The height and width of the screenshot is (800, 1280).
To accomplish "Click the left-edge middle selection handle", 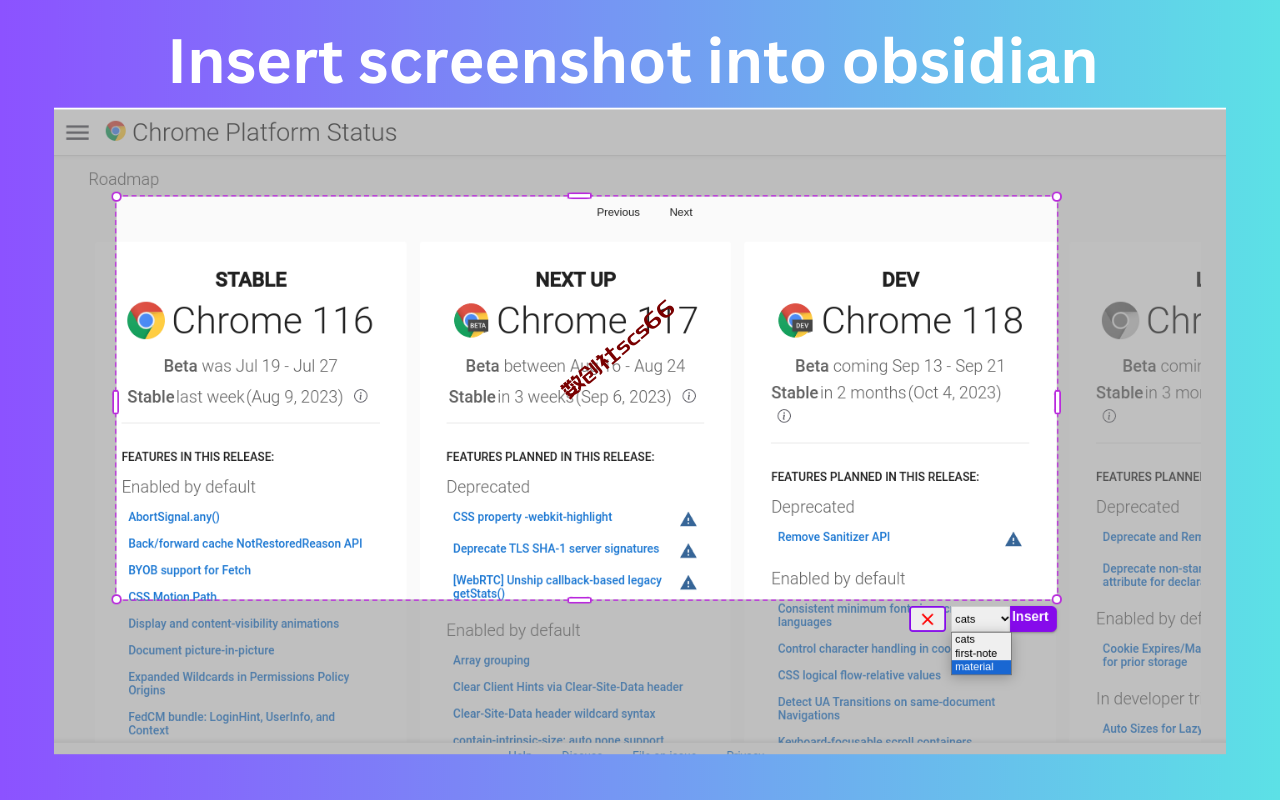I will tap(116, 402).
